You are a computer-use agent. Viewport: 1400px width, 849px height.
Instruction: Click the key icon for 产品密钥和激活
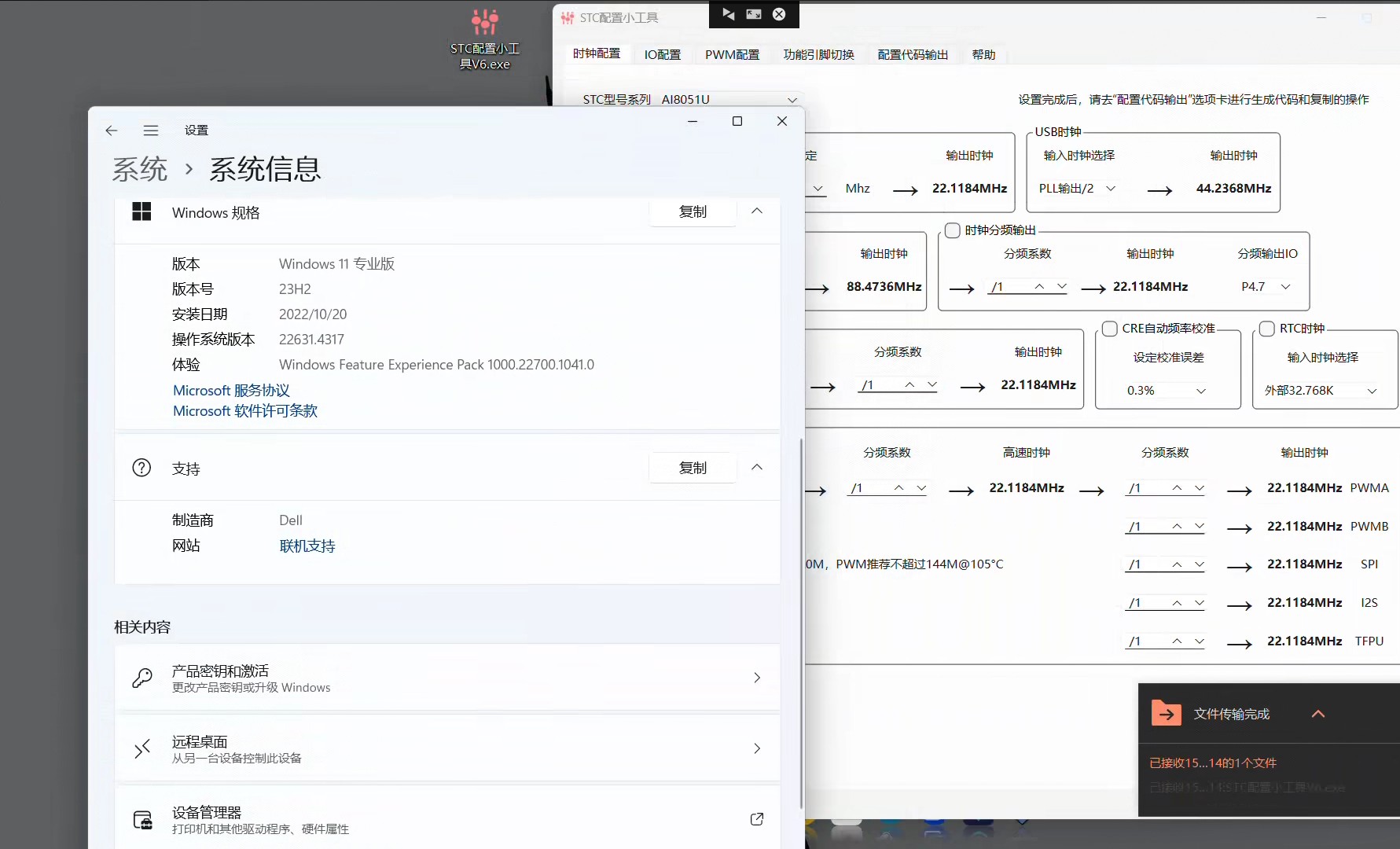pos(142,678)
